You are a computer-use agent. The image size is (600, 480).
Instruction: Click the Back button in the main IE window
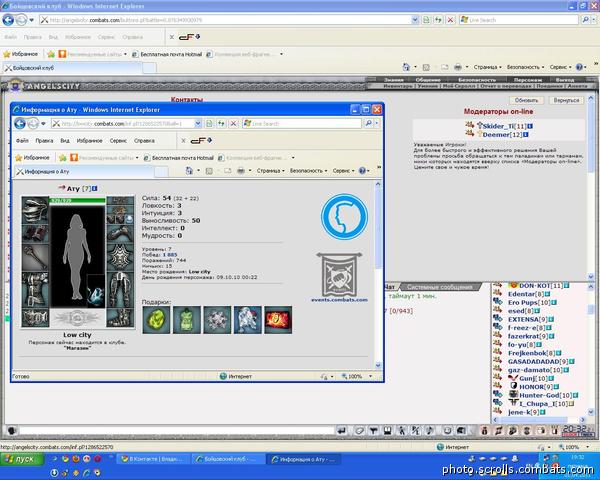[8, 20]
